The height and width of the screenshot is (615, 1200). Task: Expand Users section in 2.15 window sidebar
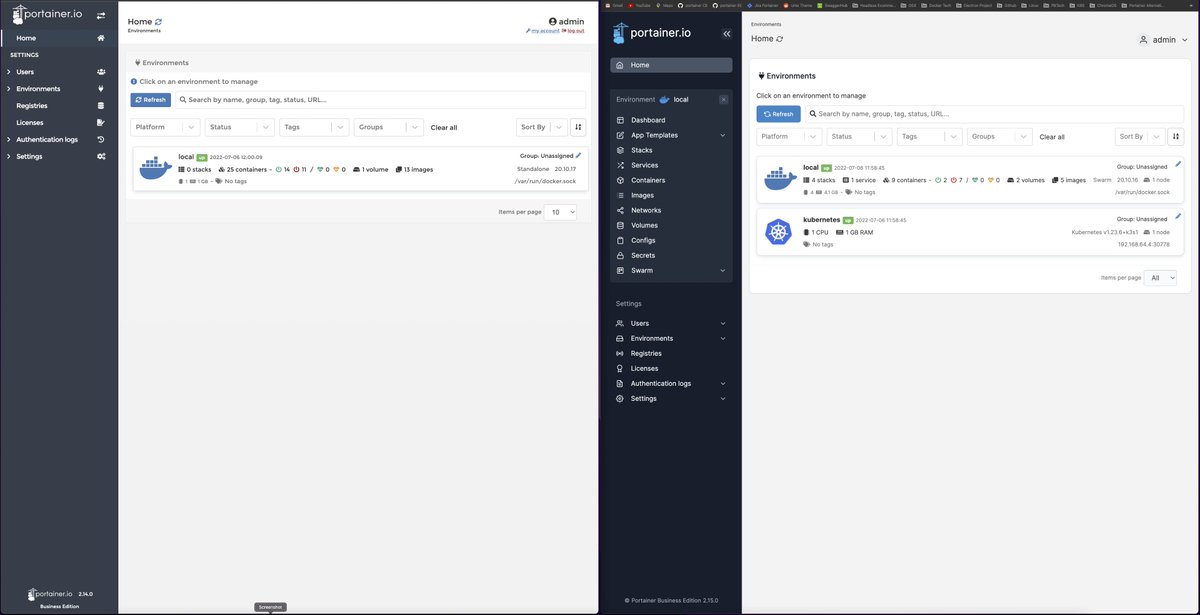(723, 323)
